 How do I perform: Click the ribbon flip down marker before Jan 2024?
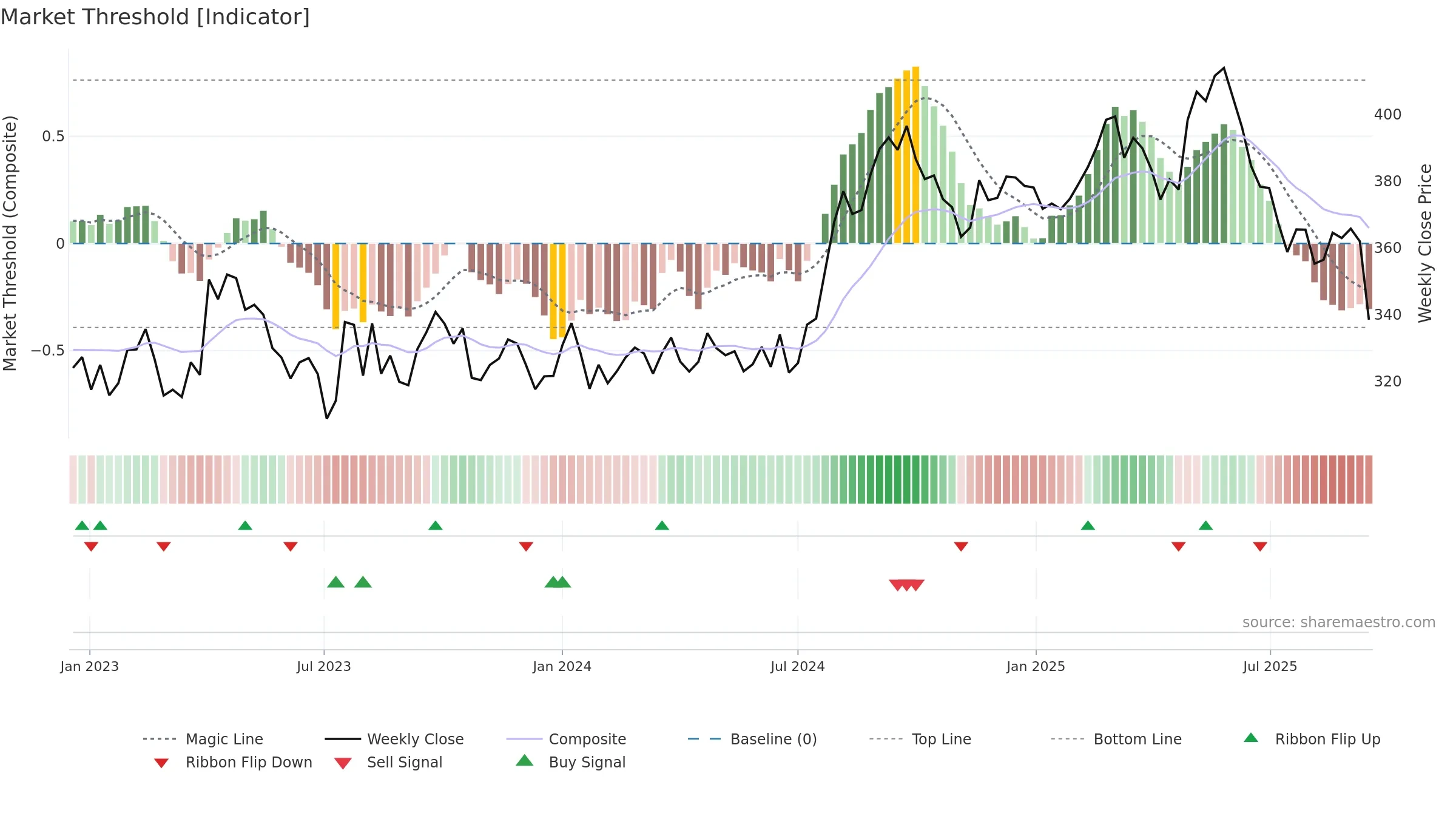click(x=526, y=547)
